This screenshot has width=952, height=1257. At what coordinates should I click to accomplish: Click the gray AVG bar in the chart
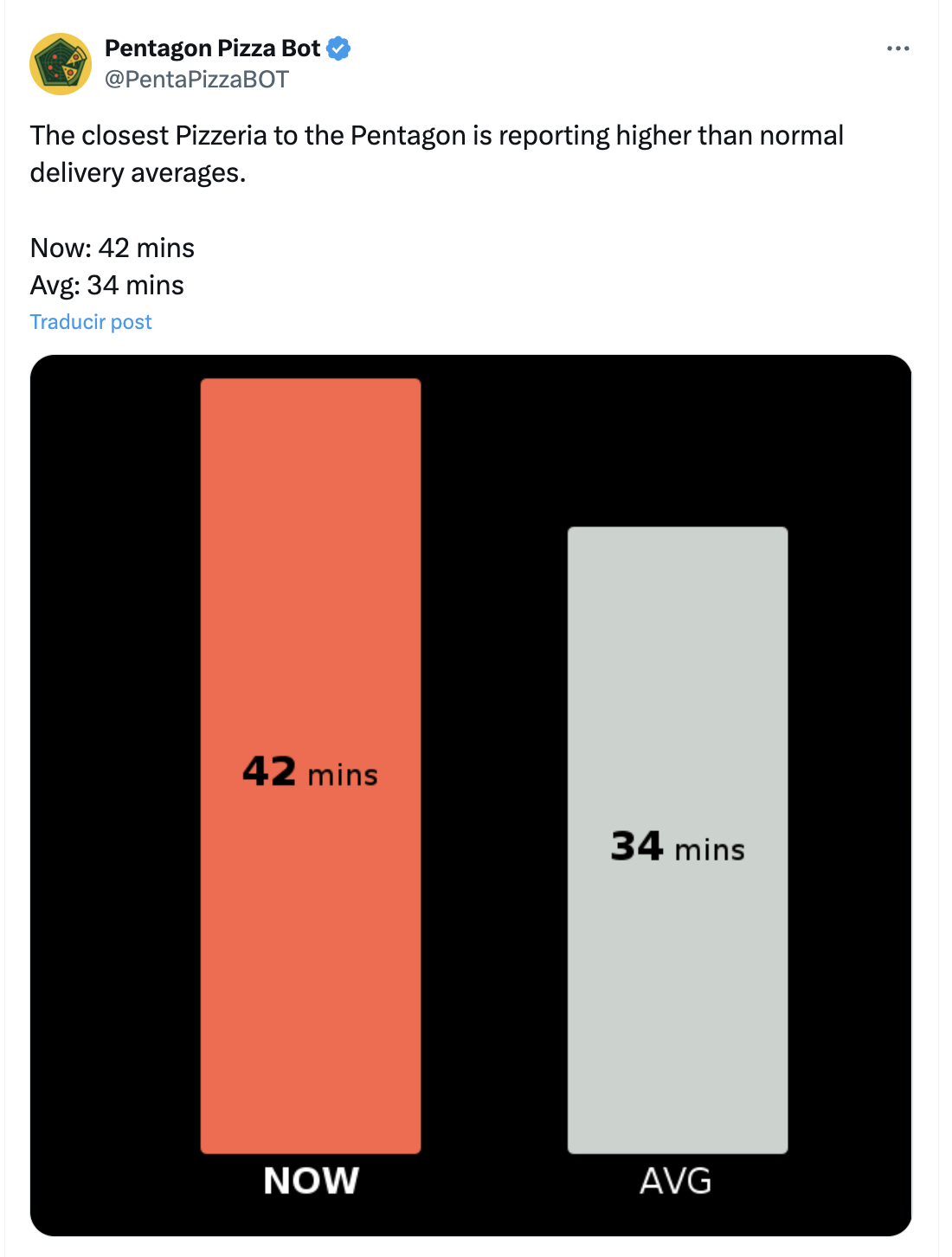[678, 840]
